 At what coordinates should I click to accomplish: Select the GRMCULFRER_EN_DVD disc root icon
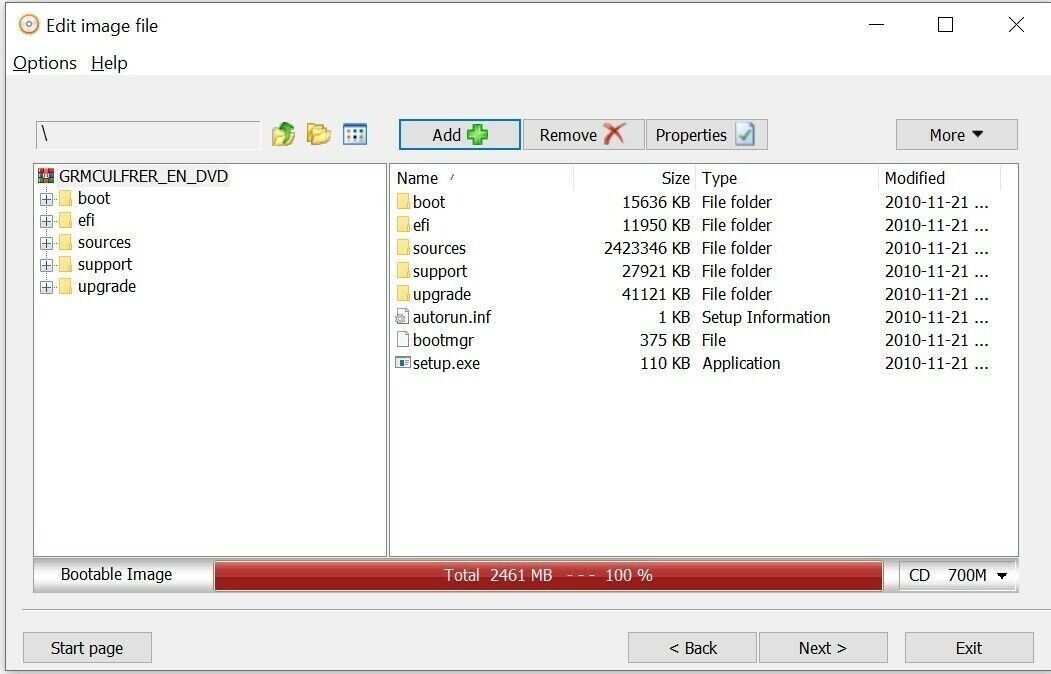47,176
